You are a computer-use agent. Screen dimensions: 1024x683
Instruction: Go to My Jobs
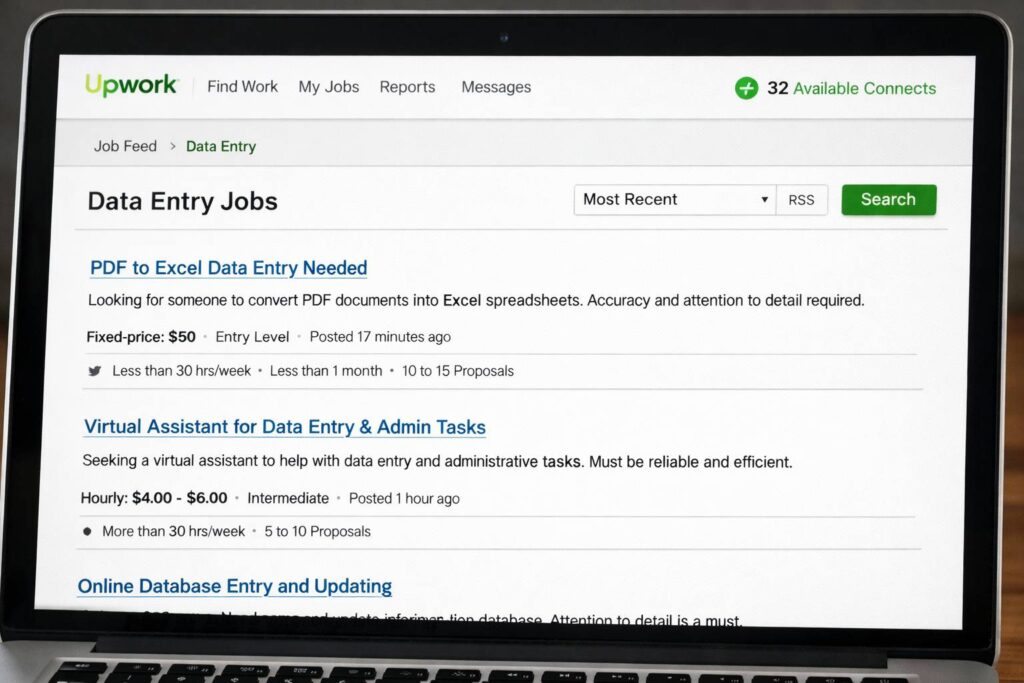tap(328, 87)
